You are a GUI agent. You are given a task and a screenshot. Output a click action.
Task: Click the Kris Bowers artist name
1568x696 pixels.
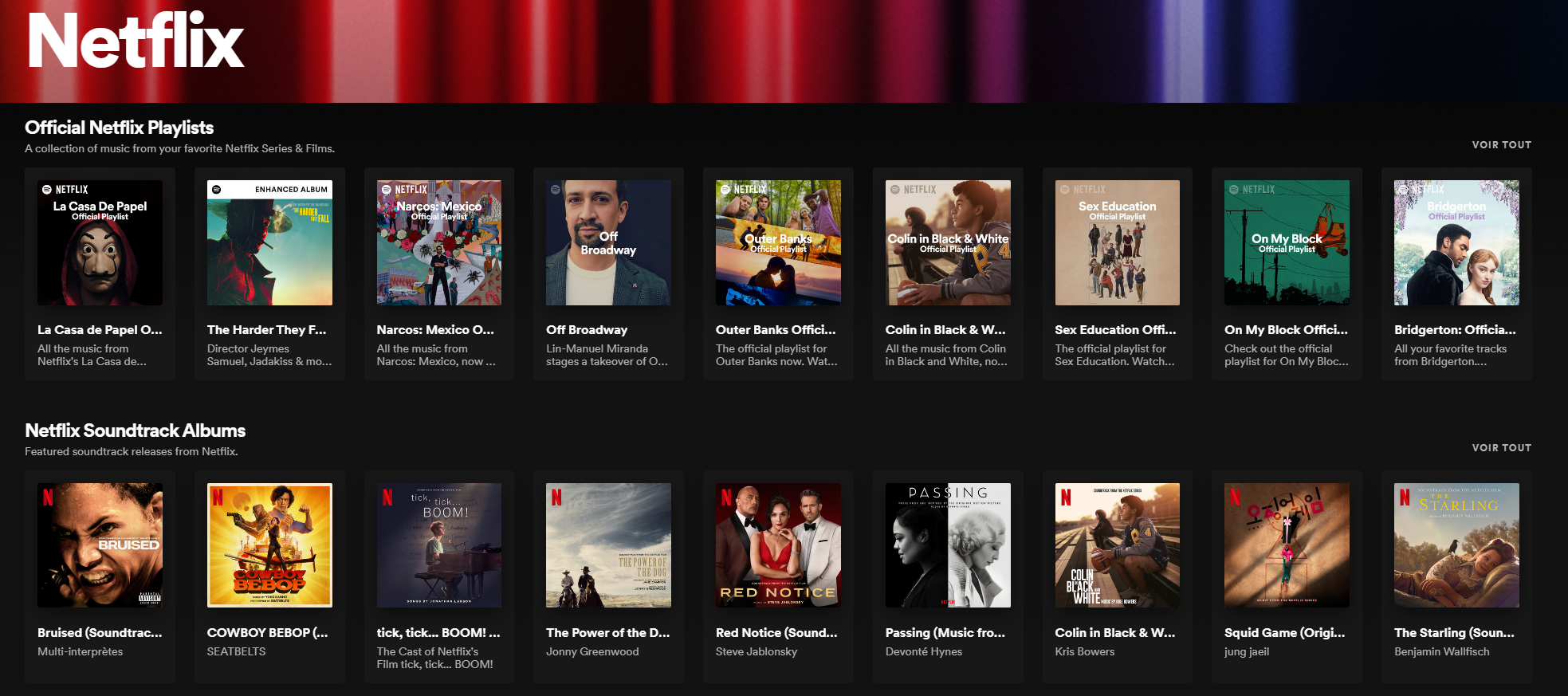1085,652
